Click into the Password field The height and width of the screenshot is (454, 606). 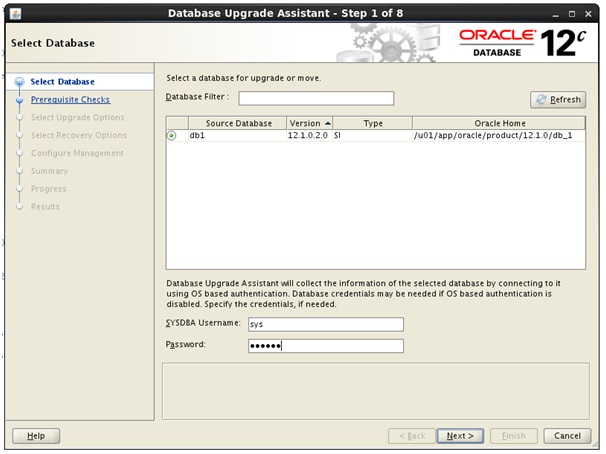[x=325, y=346]
